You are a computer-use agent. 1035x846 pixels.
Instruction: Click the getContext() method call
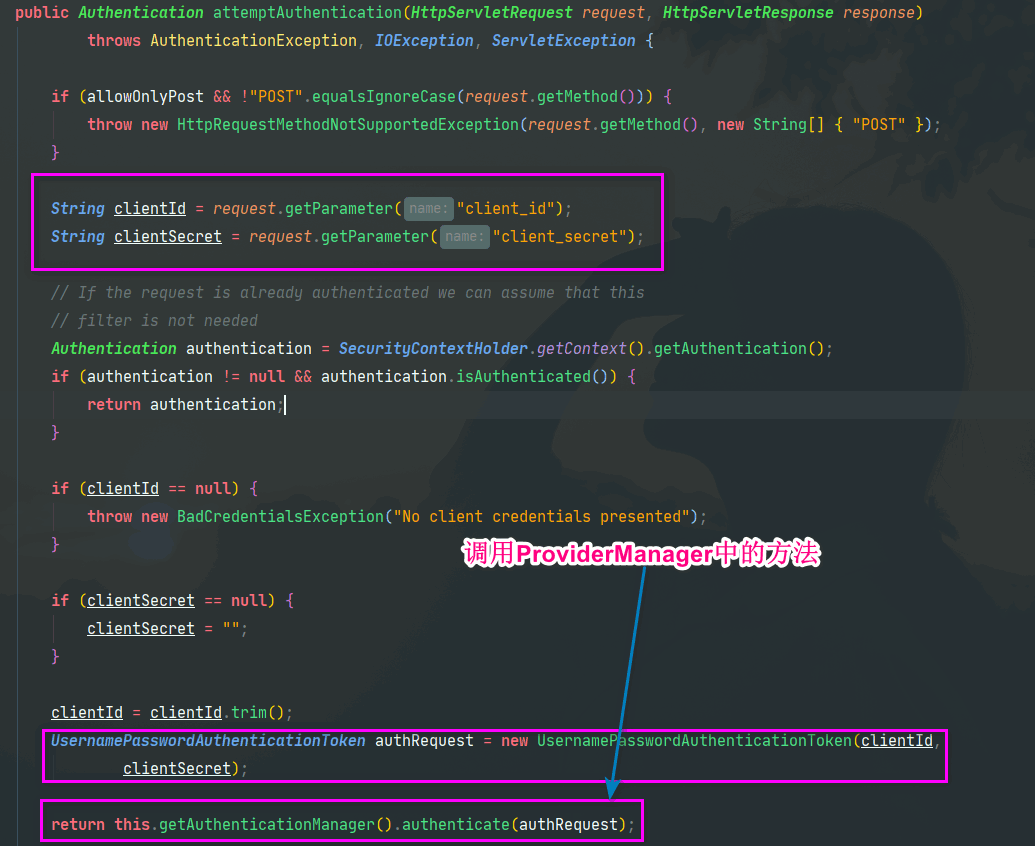tap(590, 348)
